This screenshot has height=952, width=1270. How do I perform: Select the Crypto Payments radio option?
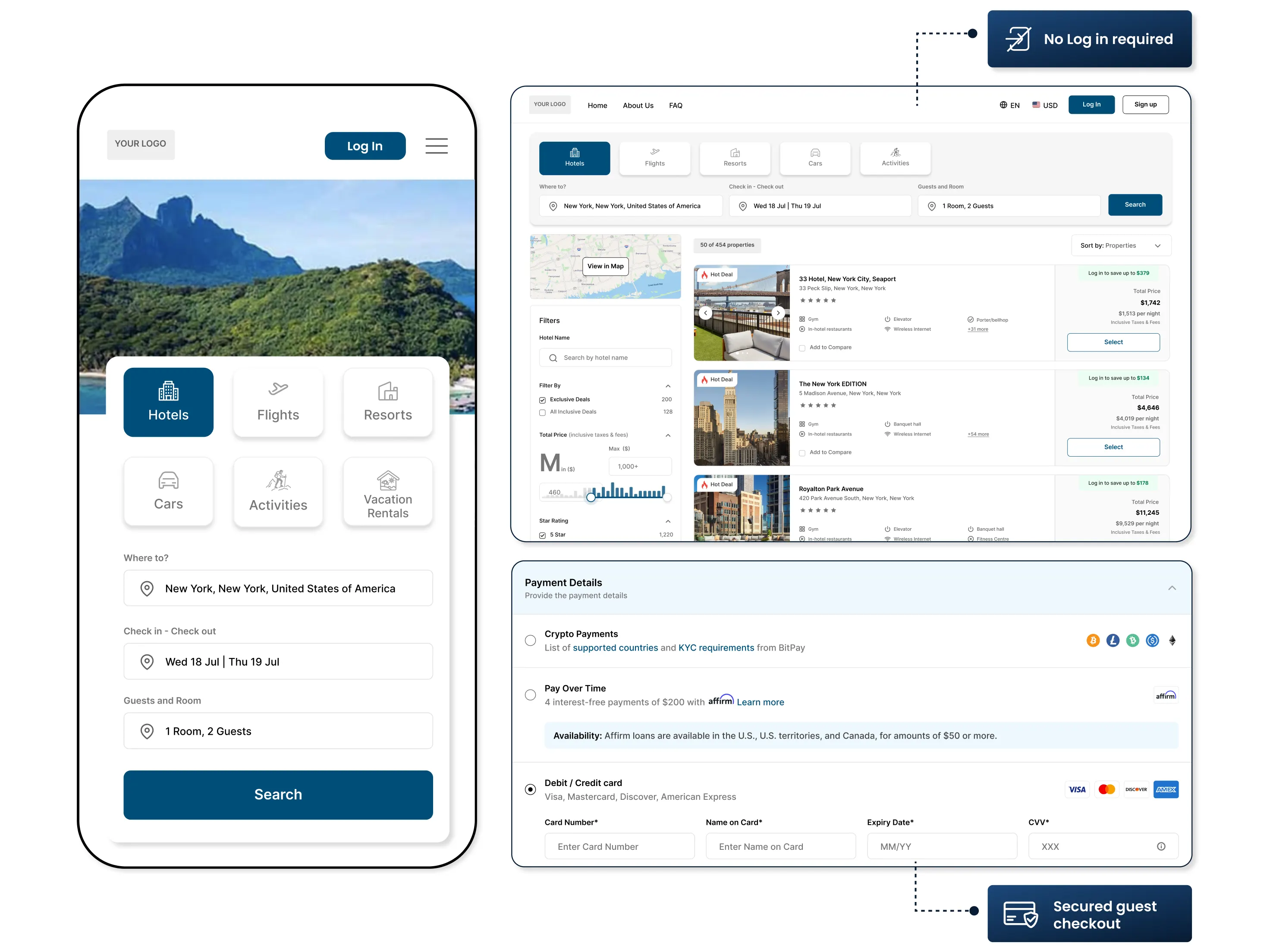point(531,640)
